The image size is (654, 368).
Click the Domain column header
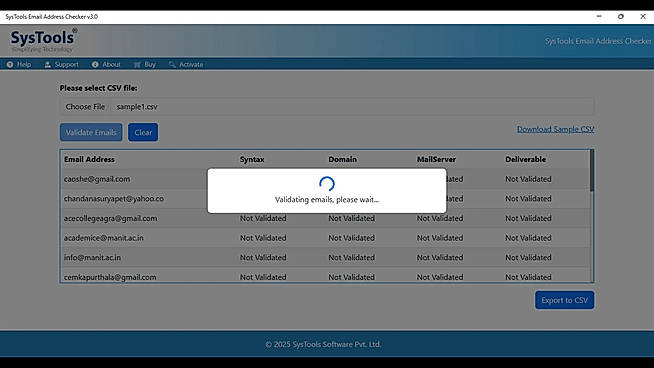pos(342,159)
